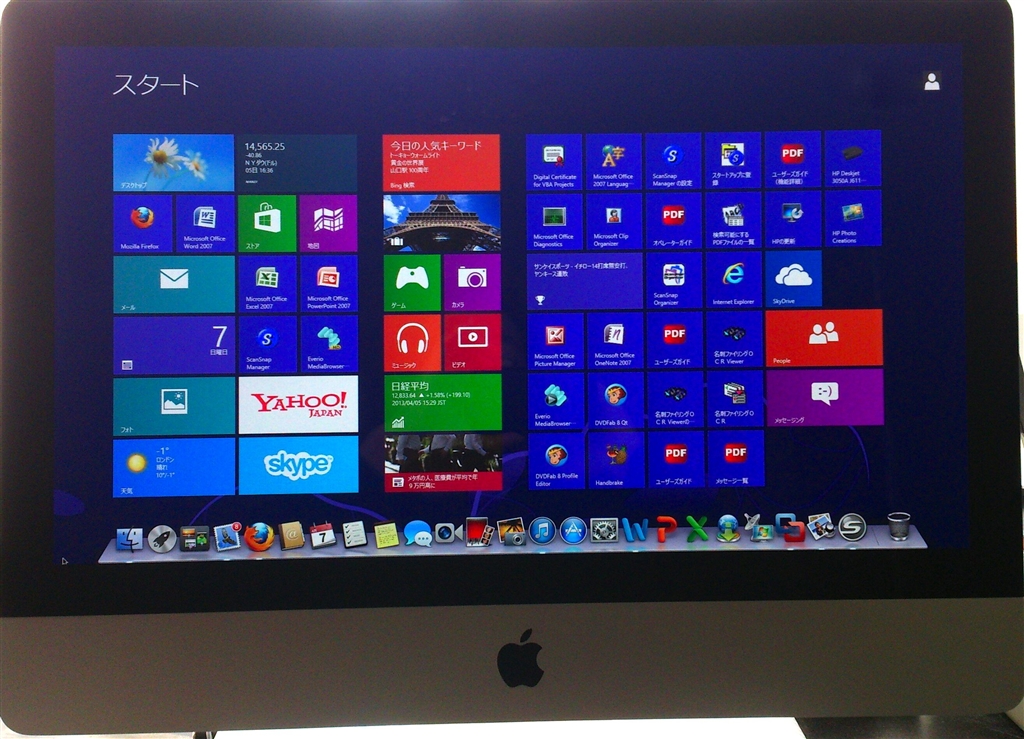Click the user account icon at top right
Image resolution: width=1024 pixels, height=739 pixels.
pyautogui.click(x=932, y=82)
